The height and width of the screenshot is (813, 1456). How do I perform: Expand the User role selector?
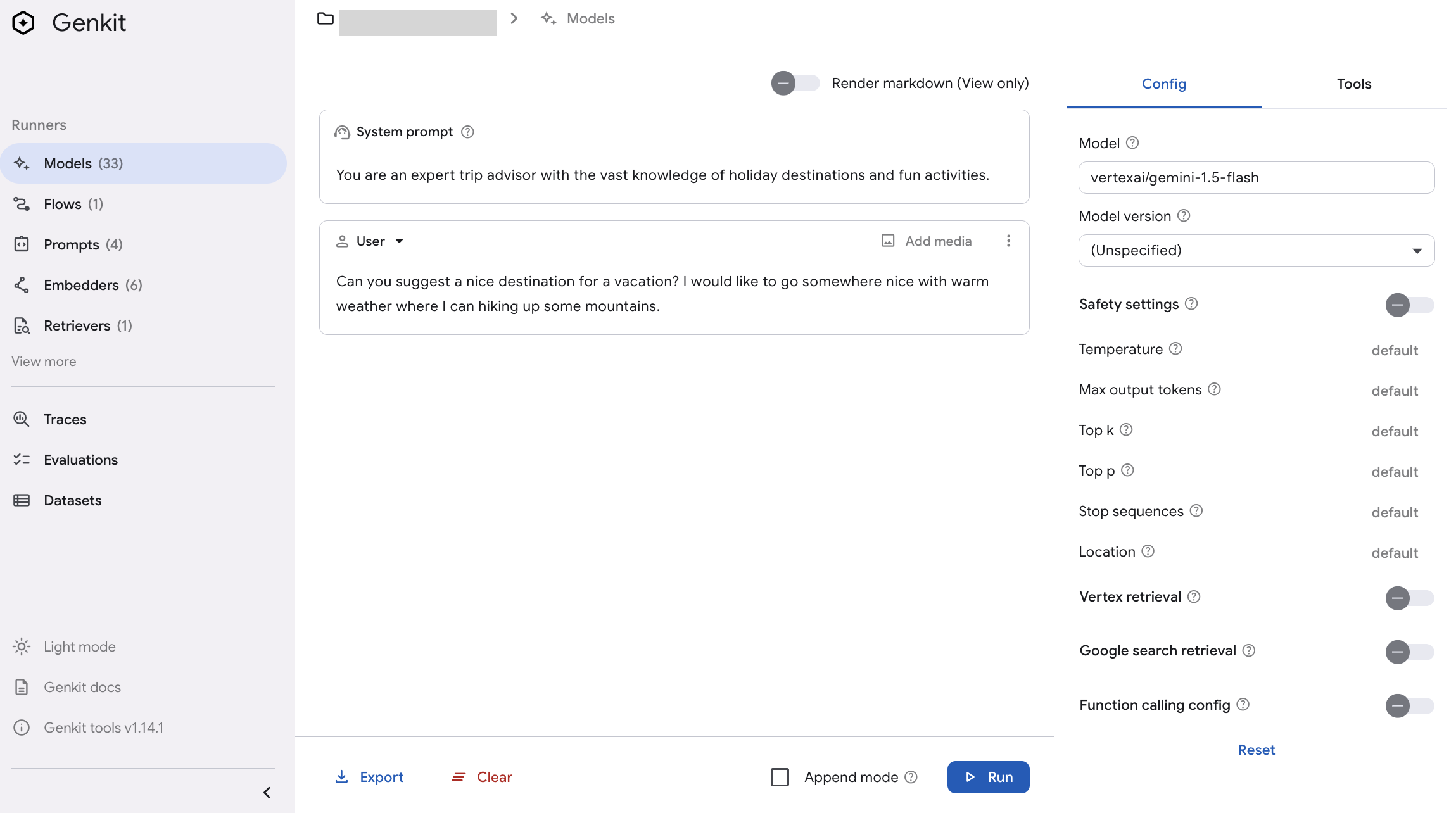[x=400, y=241]
